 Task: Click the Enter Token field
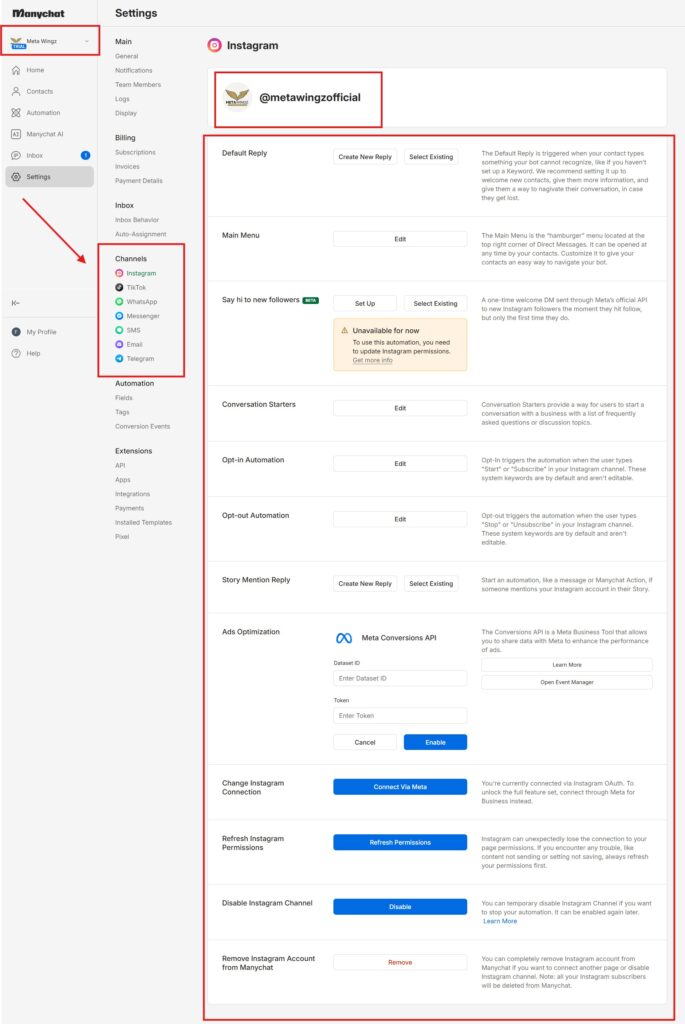tap(400, 716)
